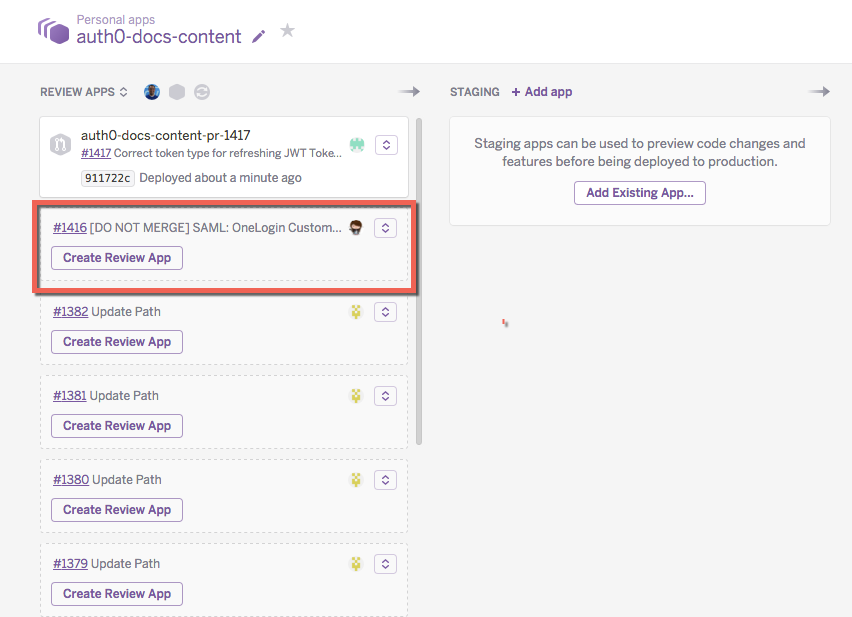
Task: Open the auth0-docs-content-pr-1417 app
Action: tap(166, 135)
